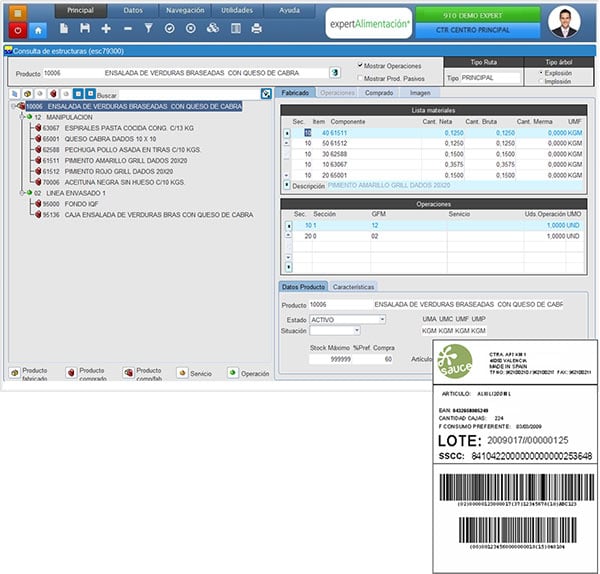The image size is (600, 574).
Task: Save with the floppy disk icon
Action: tap(85, 28)
